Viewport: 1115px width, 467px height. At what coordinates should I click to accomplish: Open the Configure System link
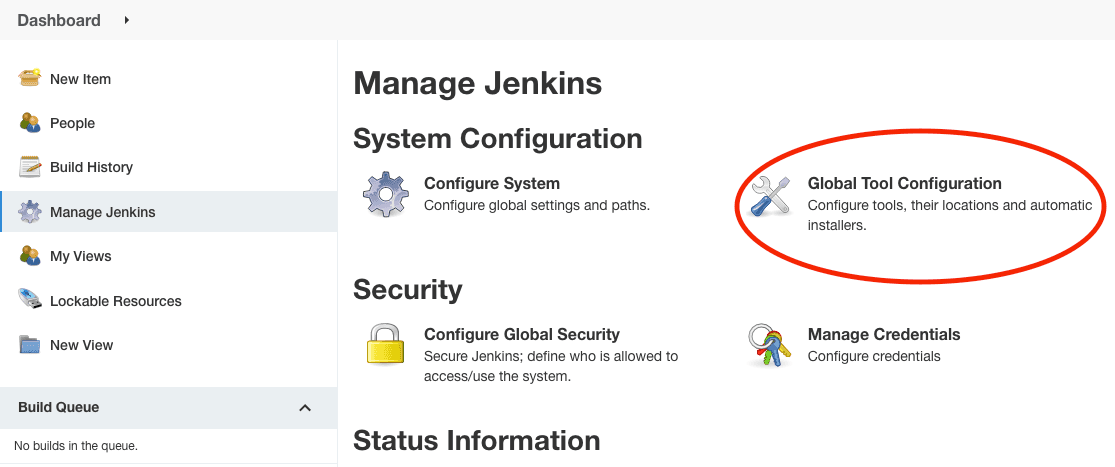[491, 183]
